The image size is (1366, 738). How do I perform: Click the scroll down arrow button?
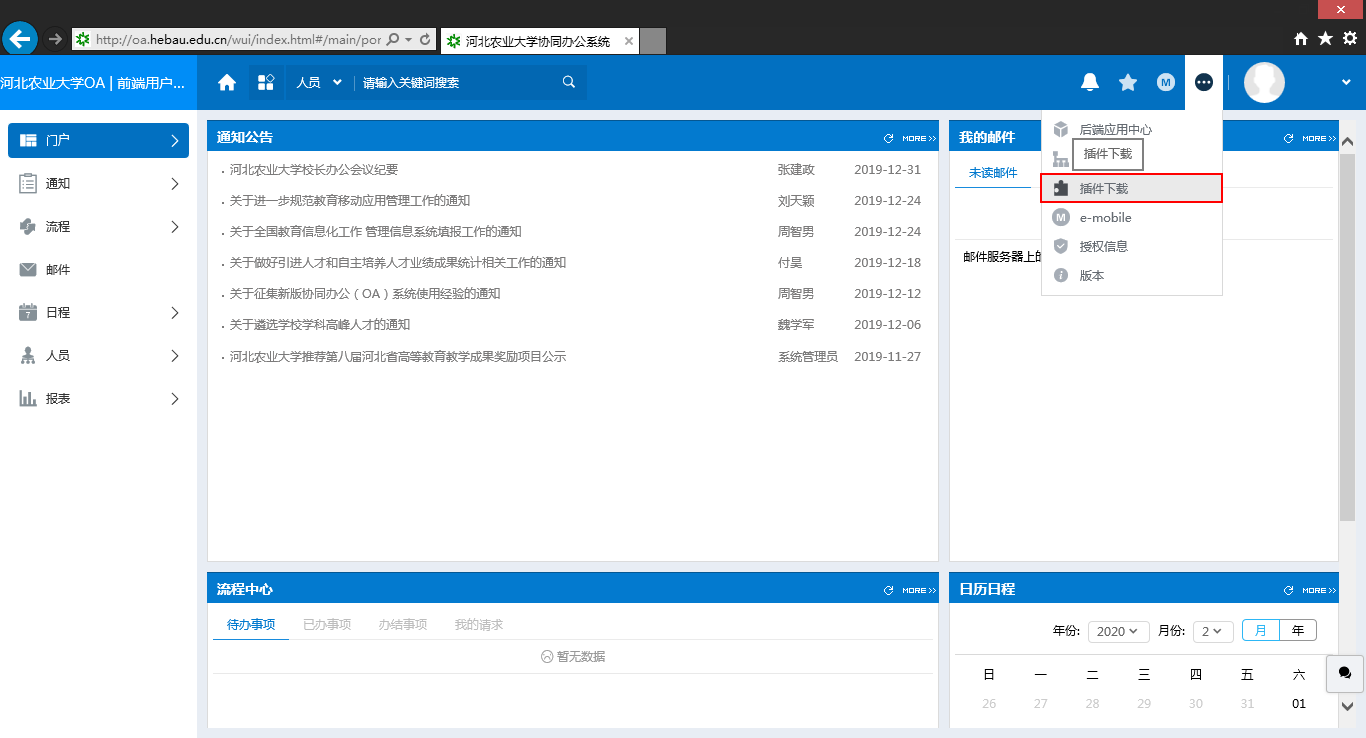point(1347,707)
